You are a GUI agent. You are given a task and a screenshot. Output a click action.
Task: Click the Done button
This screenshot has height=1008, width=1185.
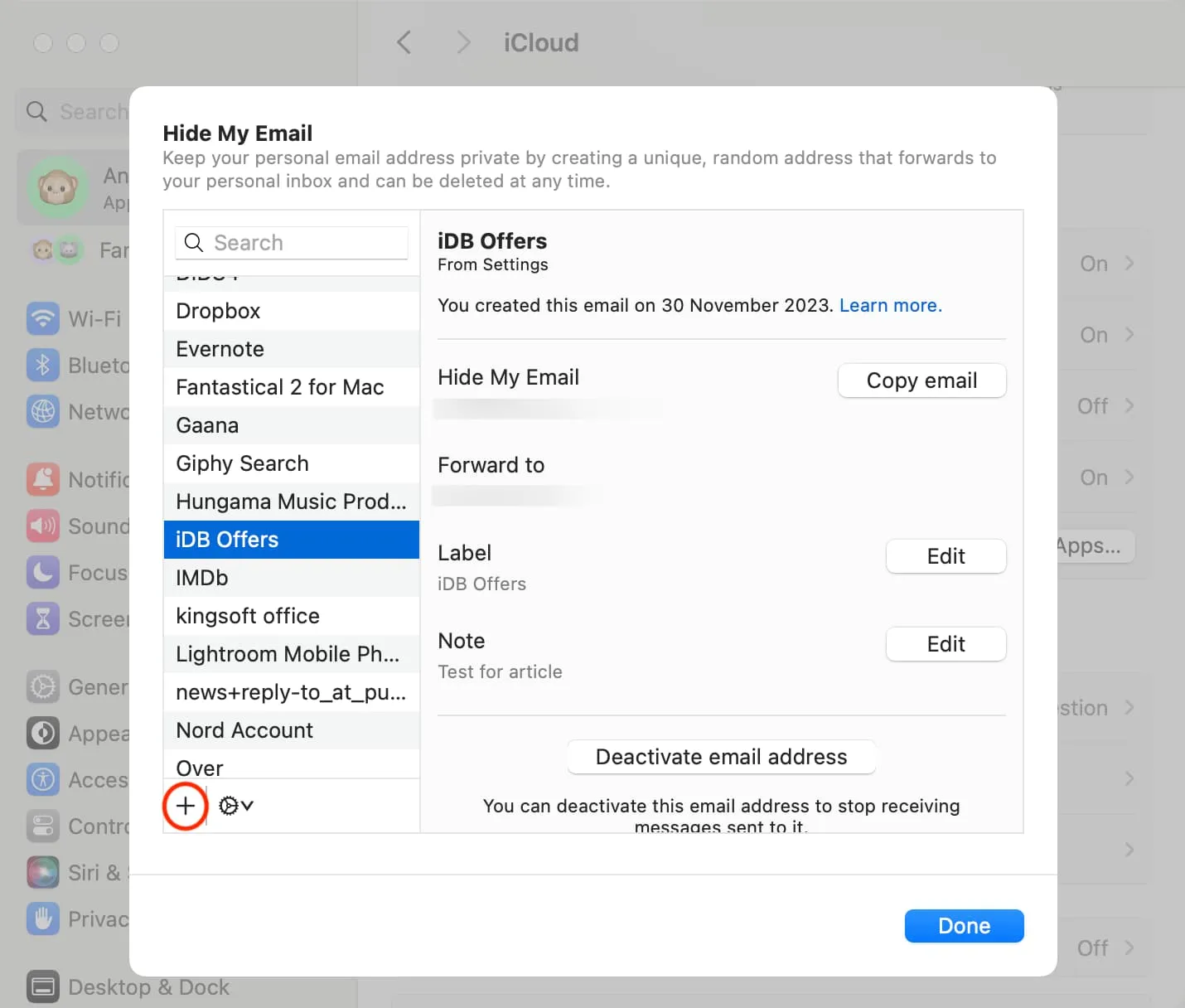pyautogui.click(x=964, y=926)
